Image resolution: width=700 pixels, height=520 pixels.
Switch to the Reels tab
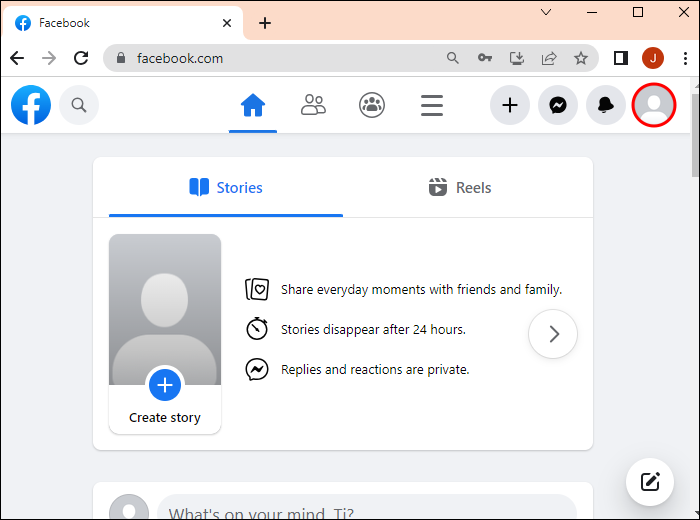click(x=460, y=188)
